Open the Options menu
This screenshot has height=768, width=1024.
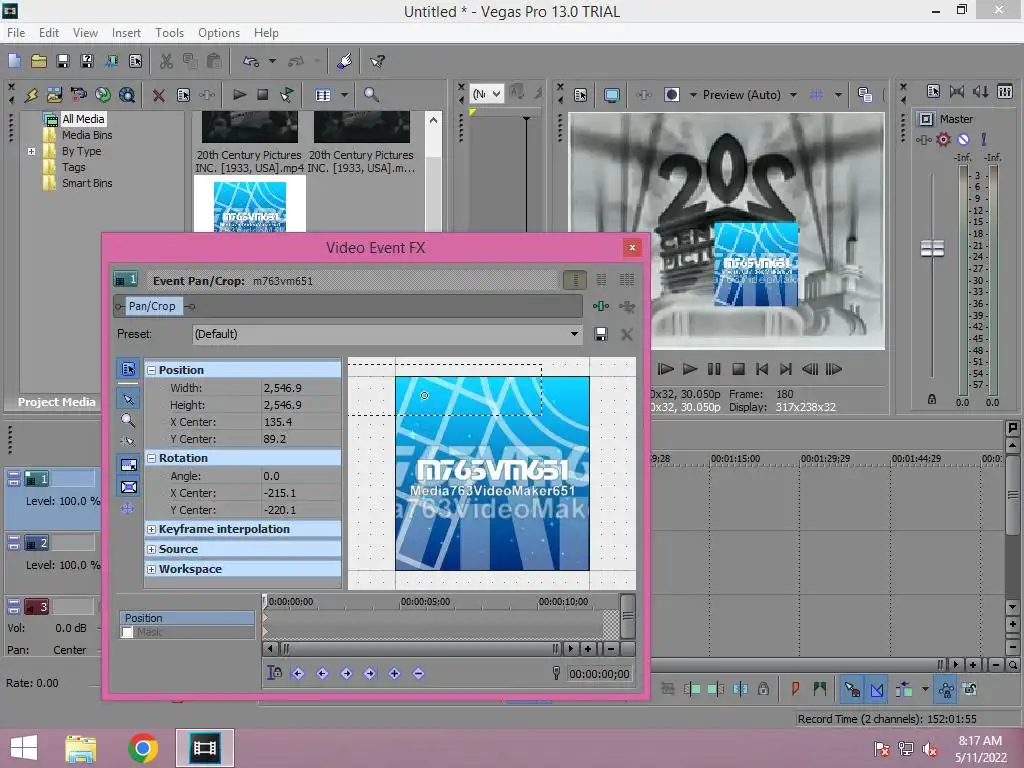pyautogui.click(x=219, y=33)
